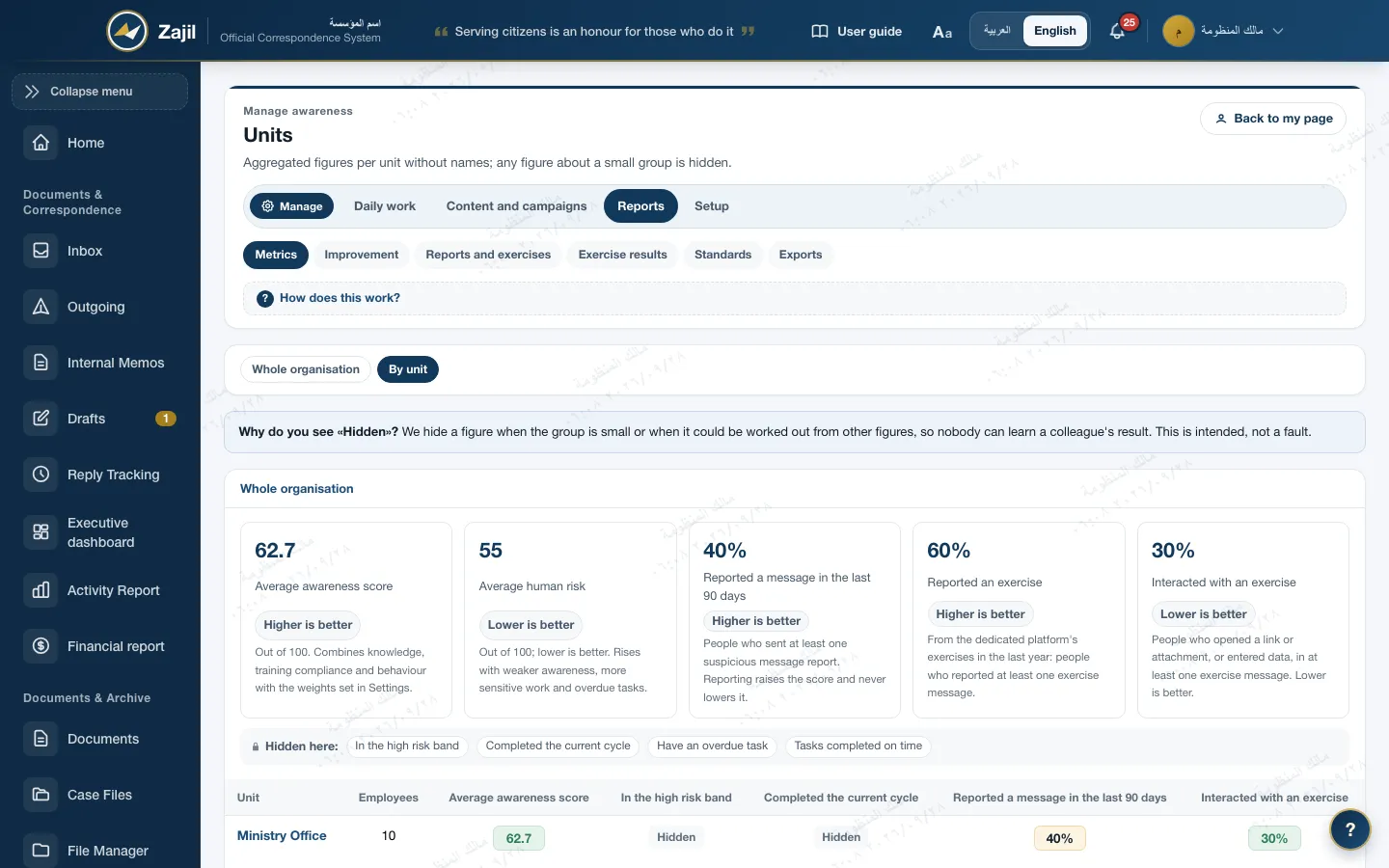1389x868 pixels.
Task: Open the Ministry Office unit link
Action: (x=282, y=836)
